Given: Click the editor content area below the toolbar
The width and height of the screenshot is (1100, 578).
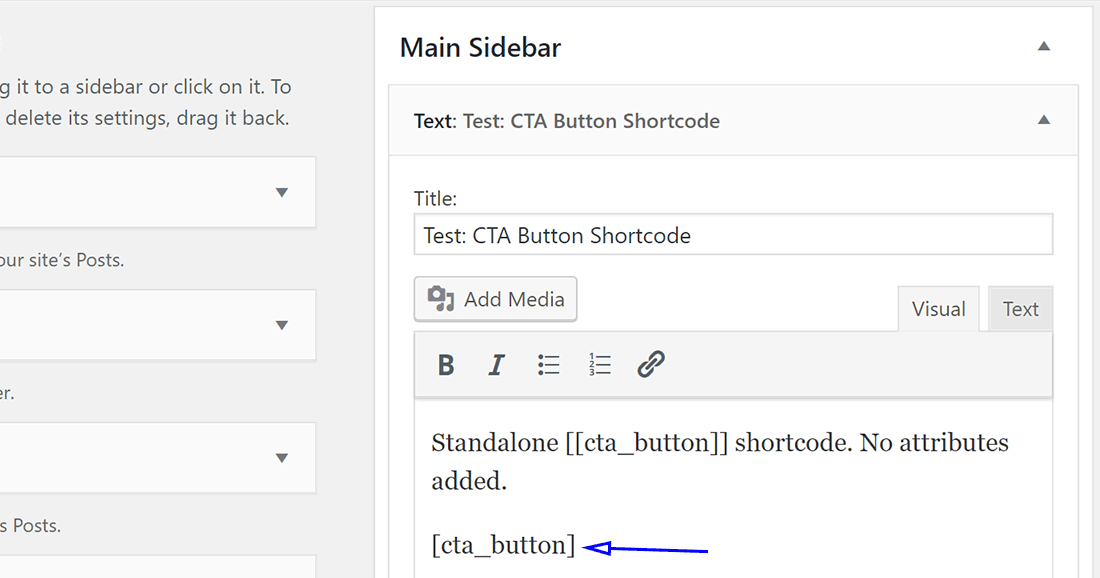Looking at the screenshot, I should pyautogui.click(x=733, y=490).
